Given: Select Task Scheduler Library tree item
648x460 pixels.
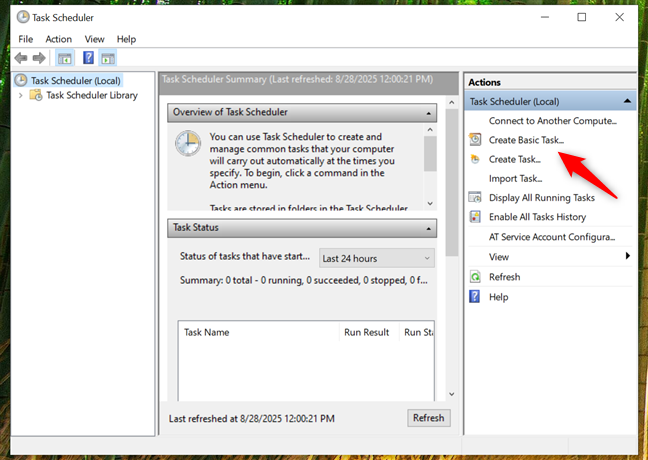Looking at the screenshot, I should [92, 95].
